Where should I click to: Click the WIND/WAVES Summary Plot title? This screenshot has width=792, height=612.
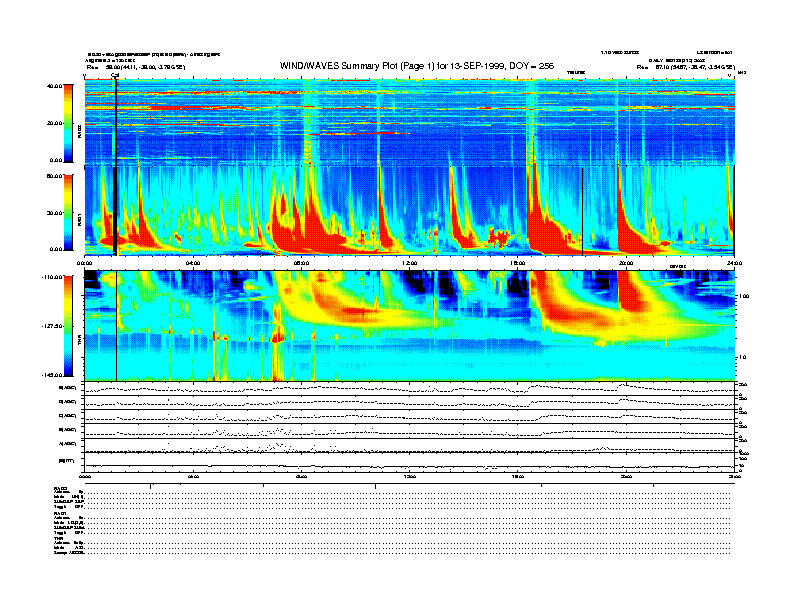tap(417, 66)
